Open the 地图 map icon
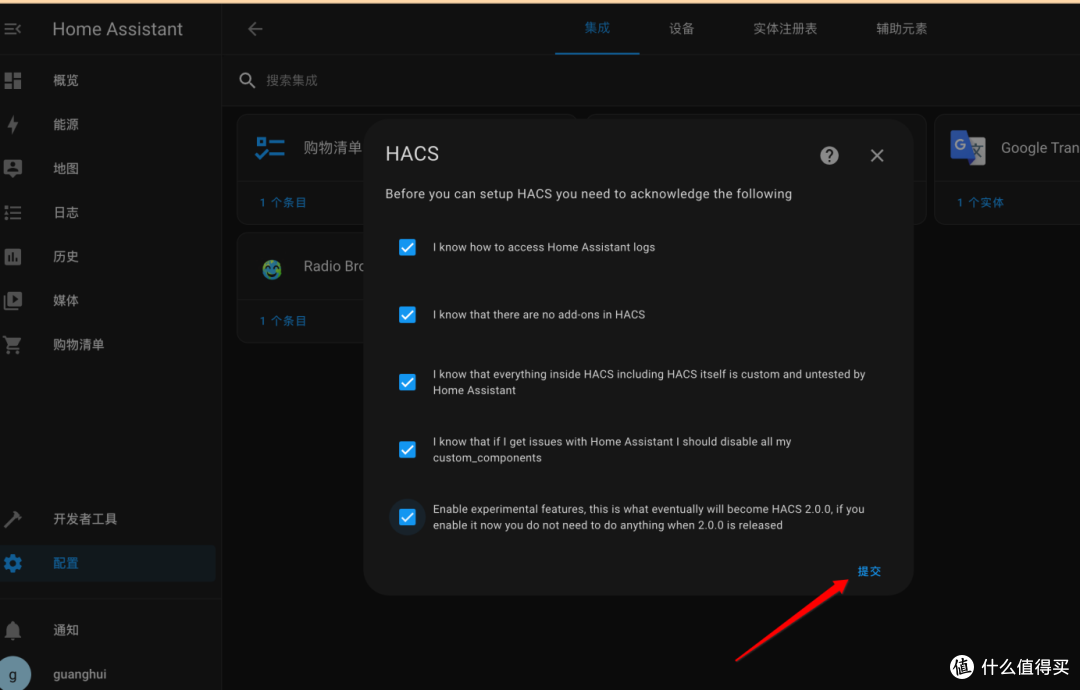 (12, 168)
